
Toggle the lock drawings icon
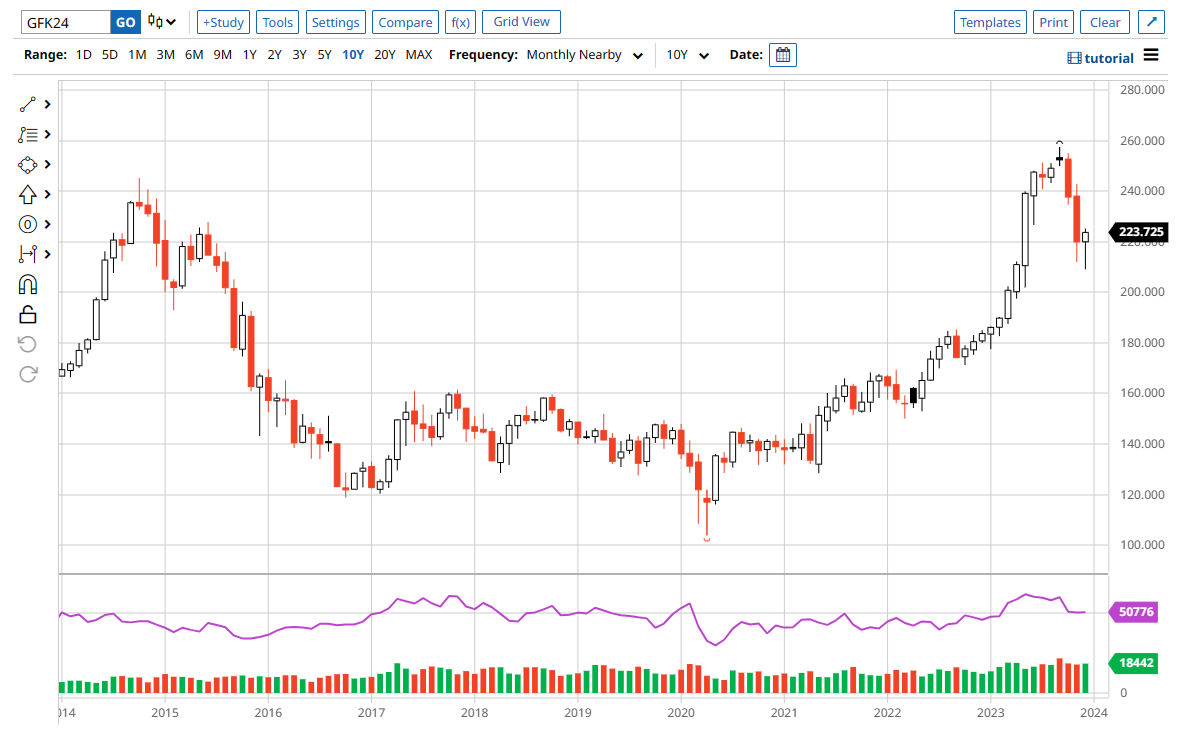[28, 314]
